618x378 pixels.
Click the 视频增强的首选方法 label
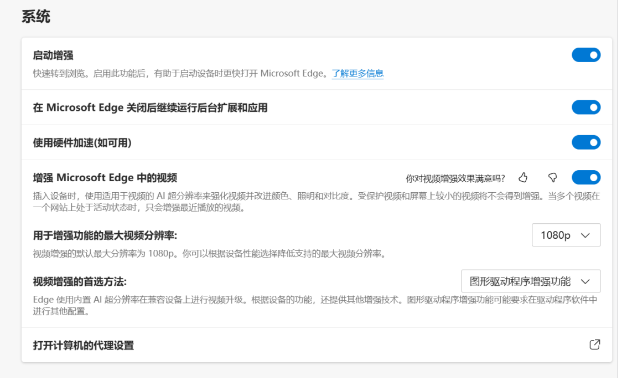[80, 281]
